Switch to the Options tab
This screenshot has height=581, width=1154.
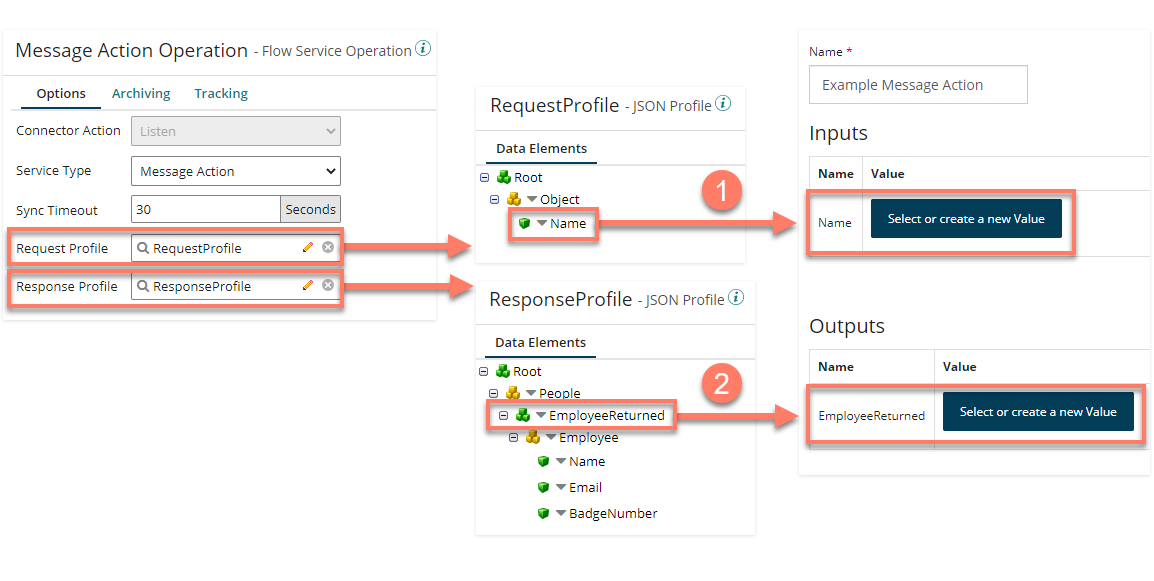(61, 94)
